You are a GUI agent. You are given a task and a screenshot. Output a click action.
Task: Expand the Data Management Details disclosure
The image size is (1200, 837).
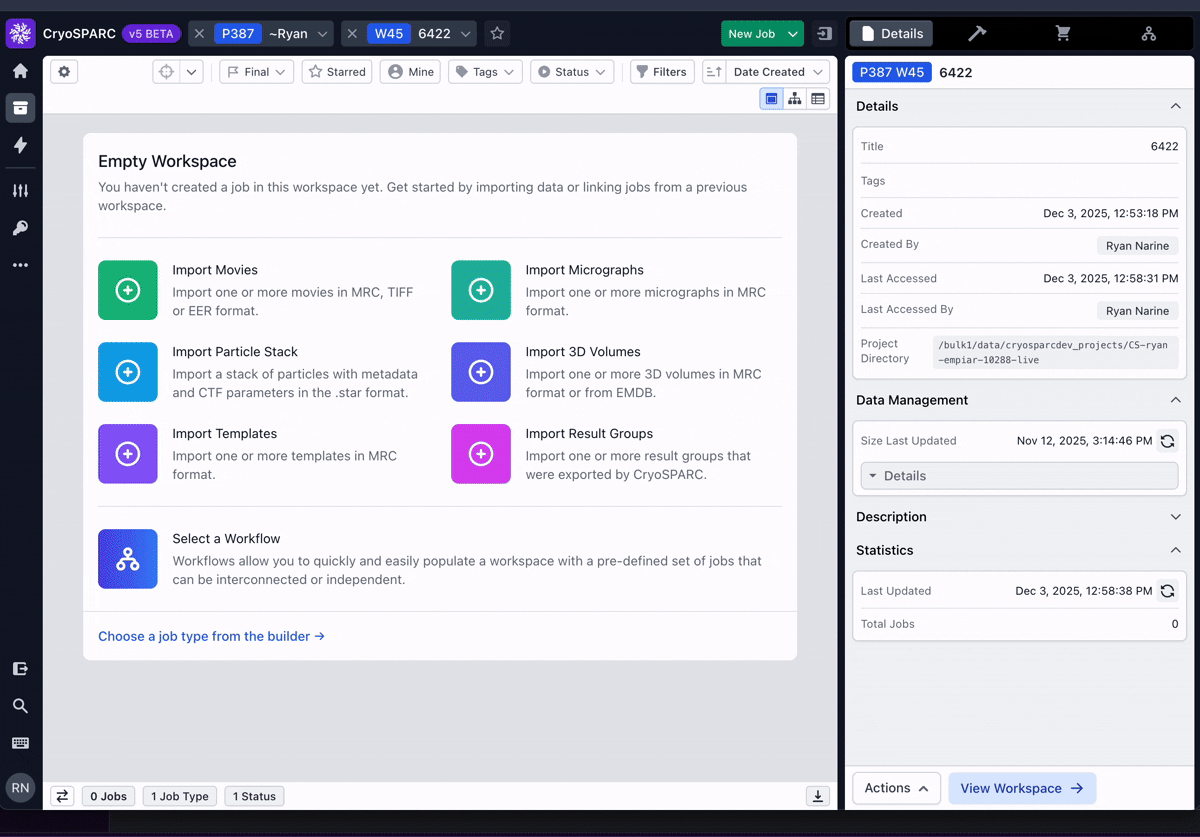pos(1019,476)
